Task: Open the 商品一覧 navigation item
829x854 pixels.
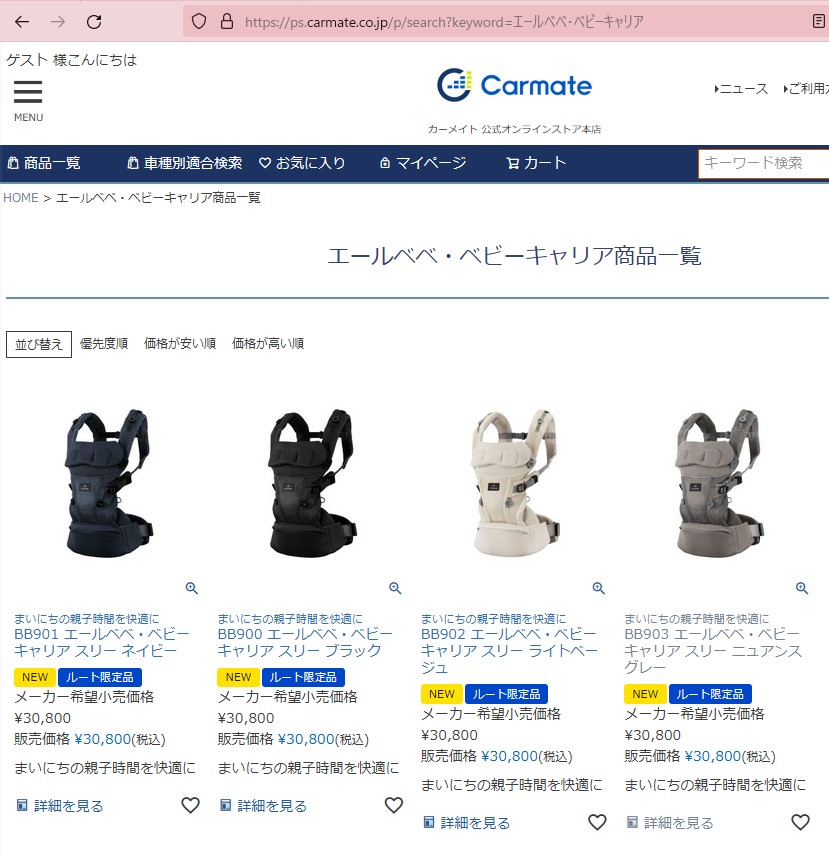Action: pos(44,163)
